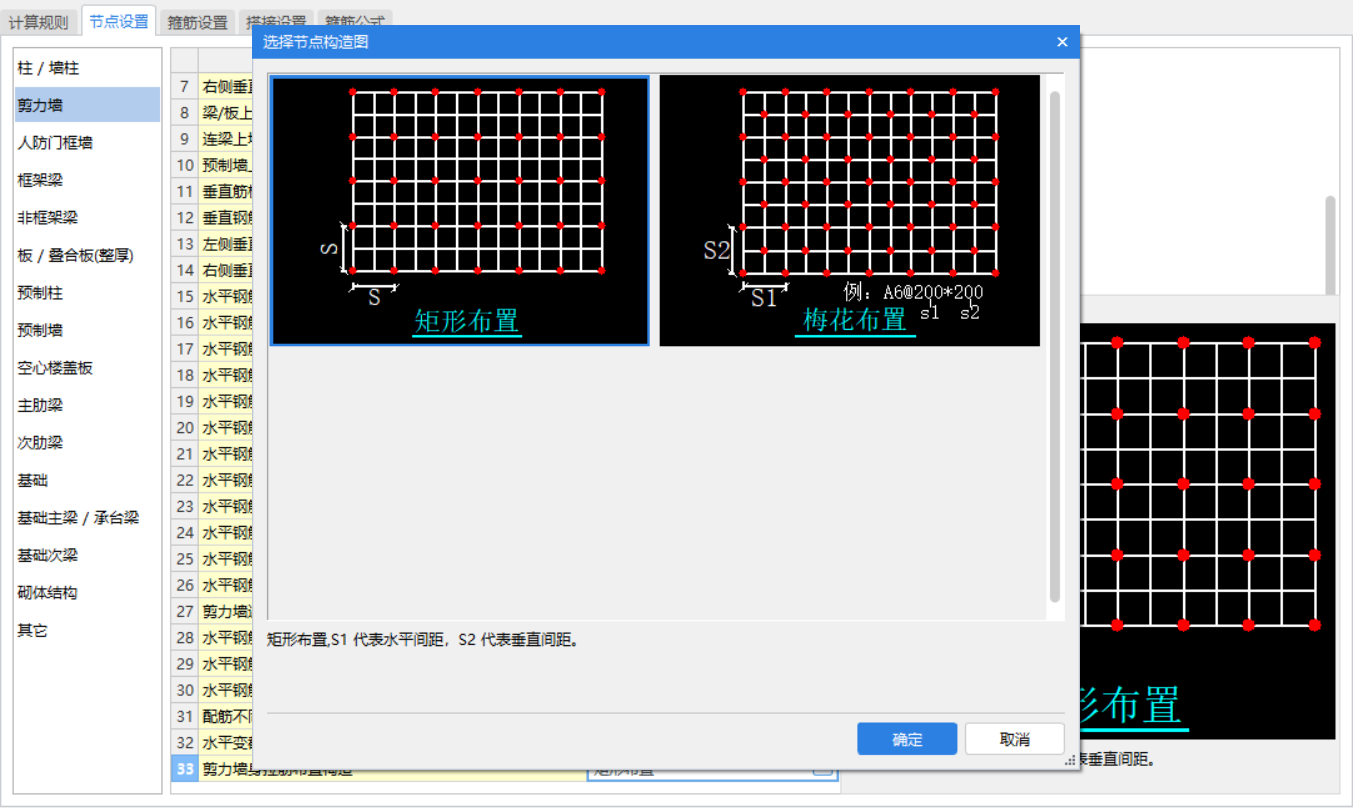Select 板 / 叠合板(整厚) category
Image resolution: width=1353 pixels, height=808 pixels.
(87, 255)
